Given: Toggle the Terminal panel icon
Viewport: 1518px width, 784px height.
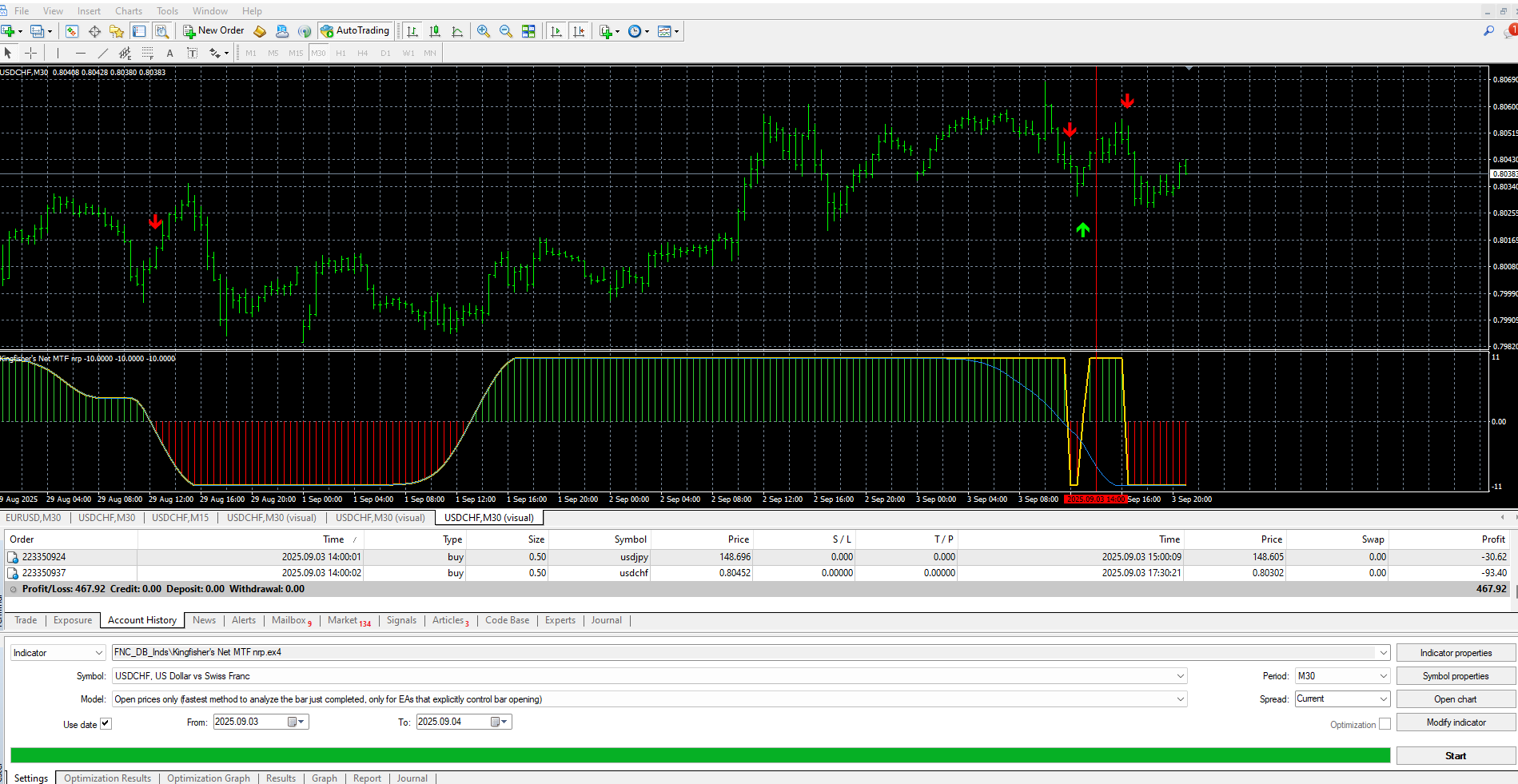Looking at the screenshot, I should coord(139,31).
